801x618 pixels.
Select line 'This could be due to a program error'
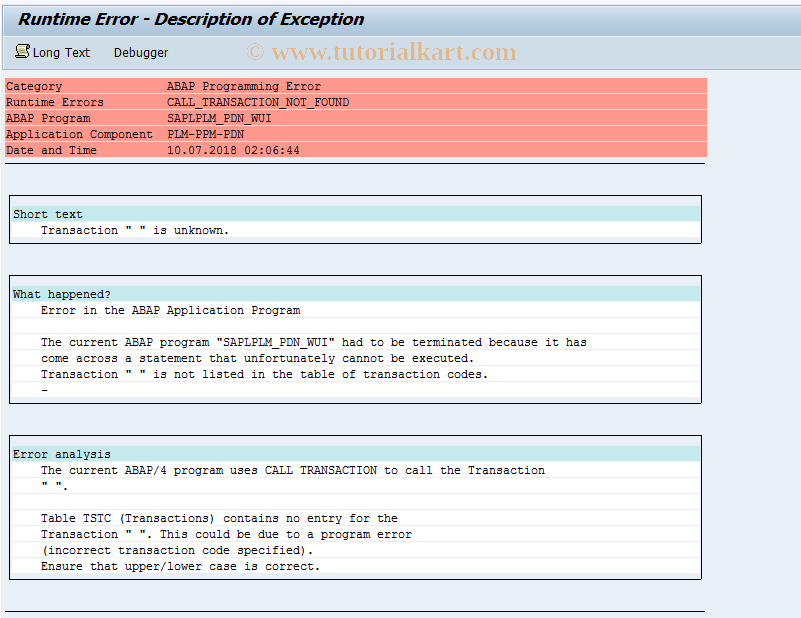(x=226, y=534)
